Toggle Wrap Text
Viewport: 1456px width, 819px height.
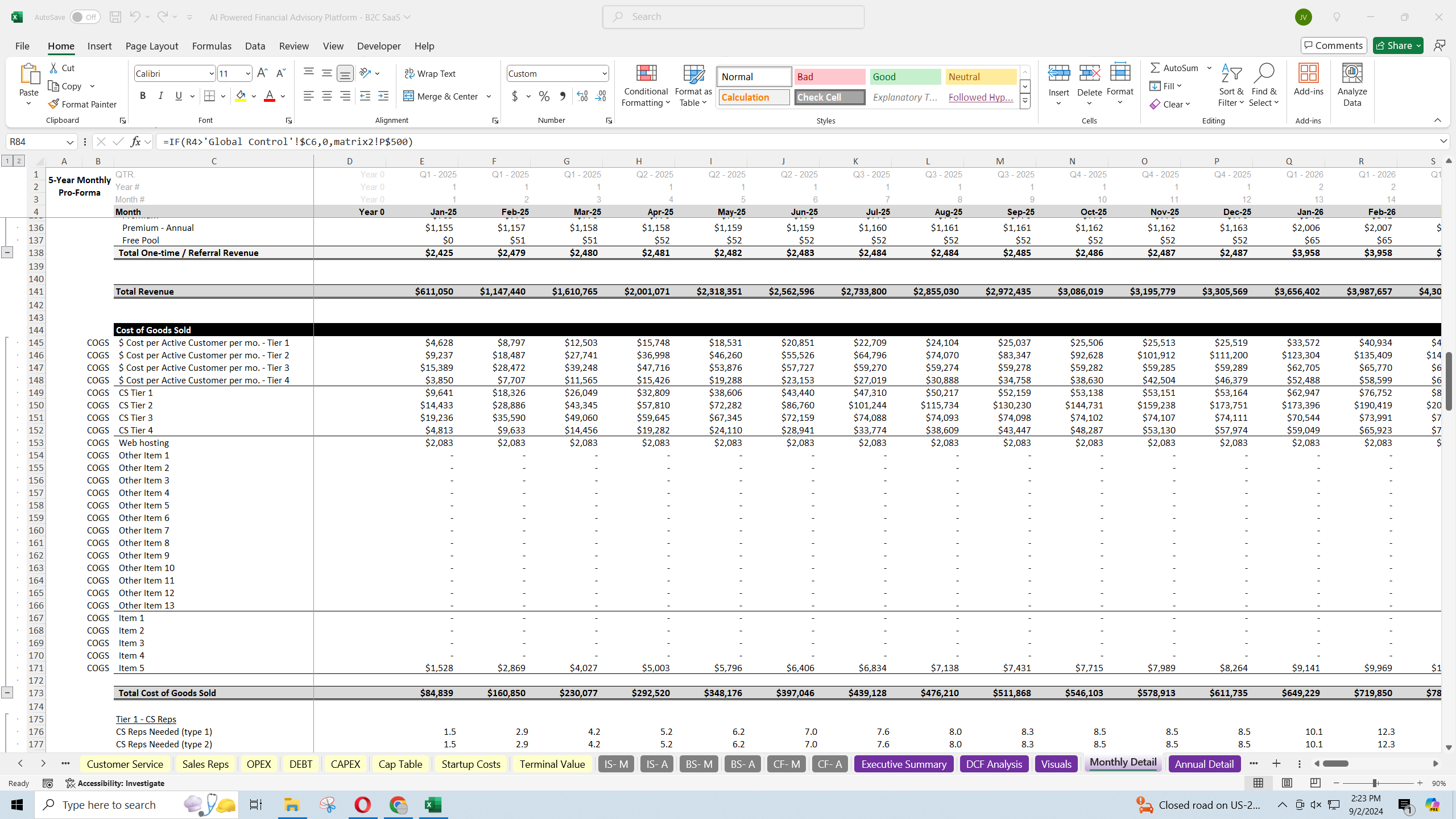pos(430,73)
